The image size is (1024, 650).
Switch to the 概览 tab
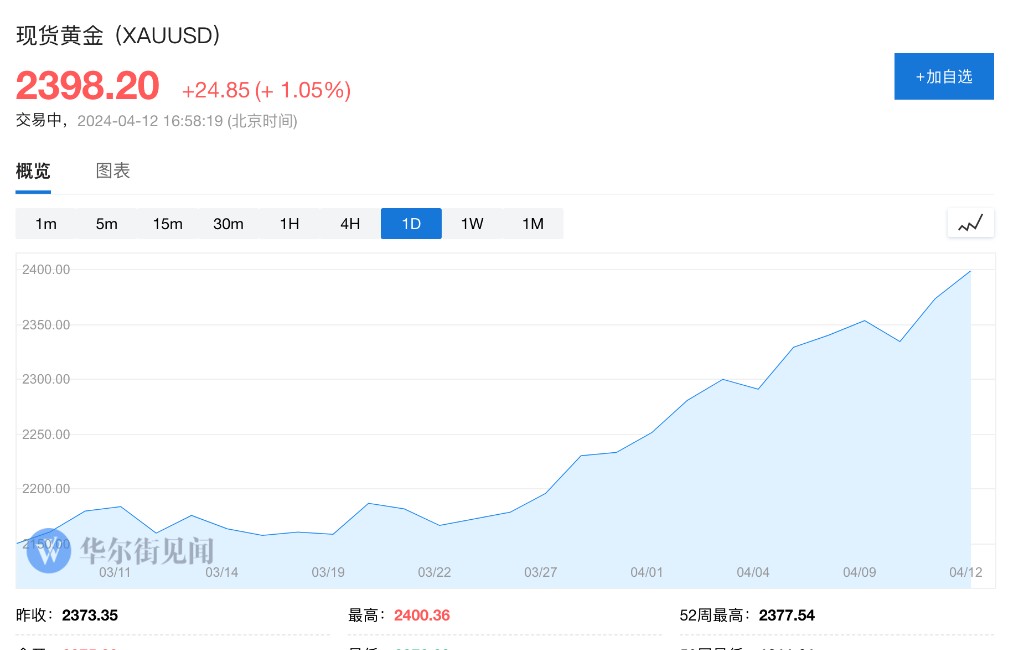(33, 171)
